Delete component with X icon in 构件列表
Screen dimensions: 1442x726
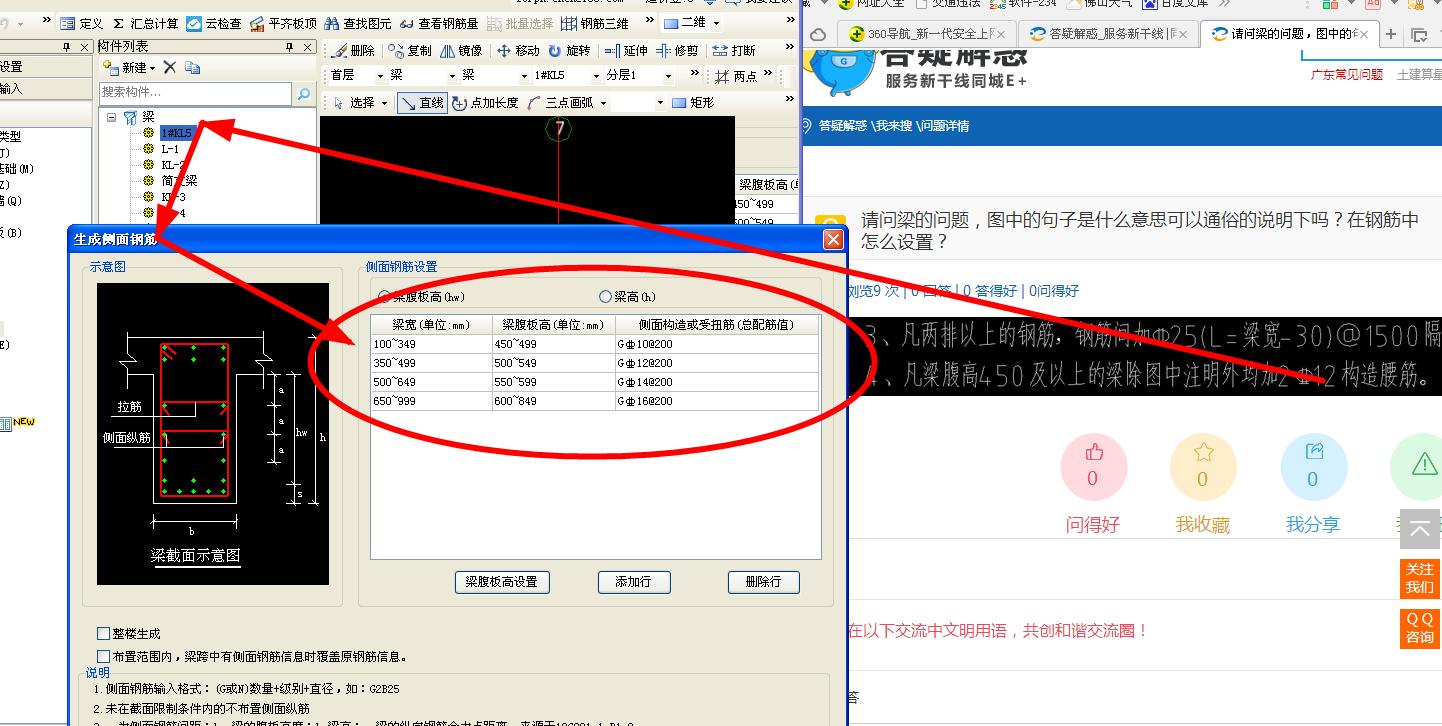coord(170,67)
